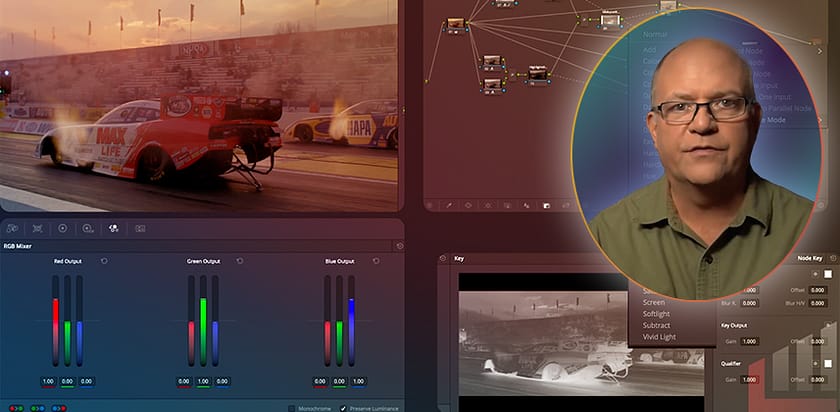Open the Power Window palette icon

[468, 205]
